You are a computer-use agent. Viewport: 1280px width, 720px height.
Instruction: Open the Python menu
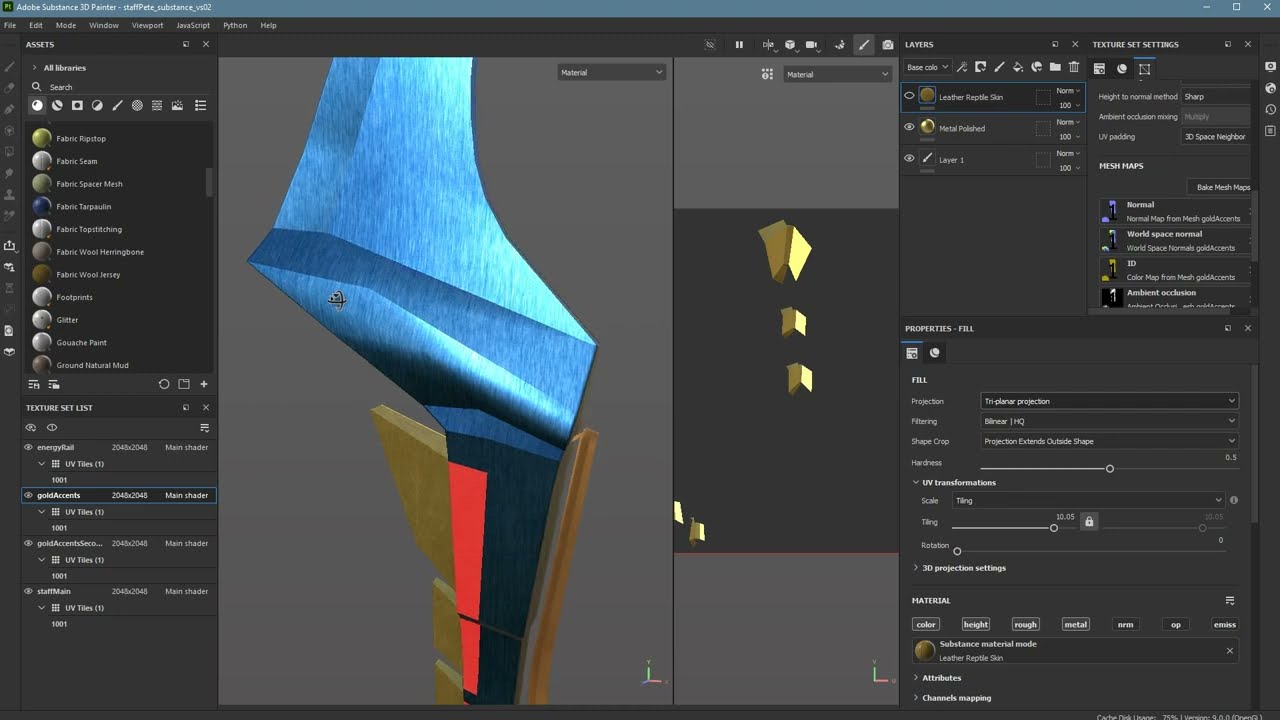coord(235,25)
